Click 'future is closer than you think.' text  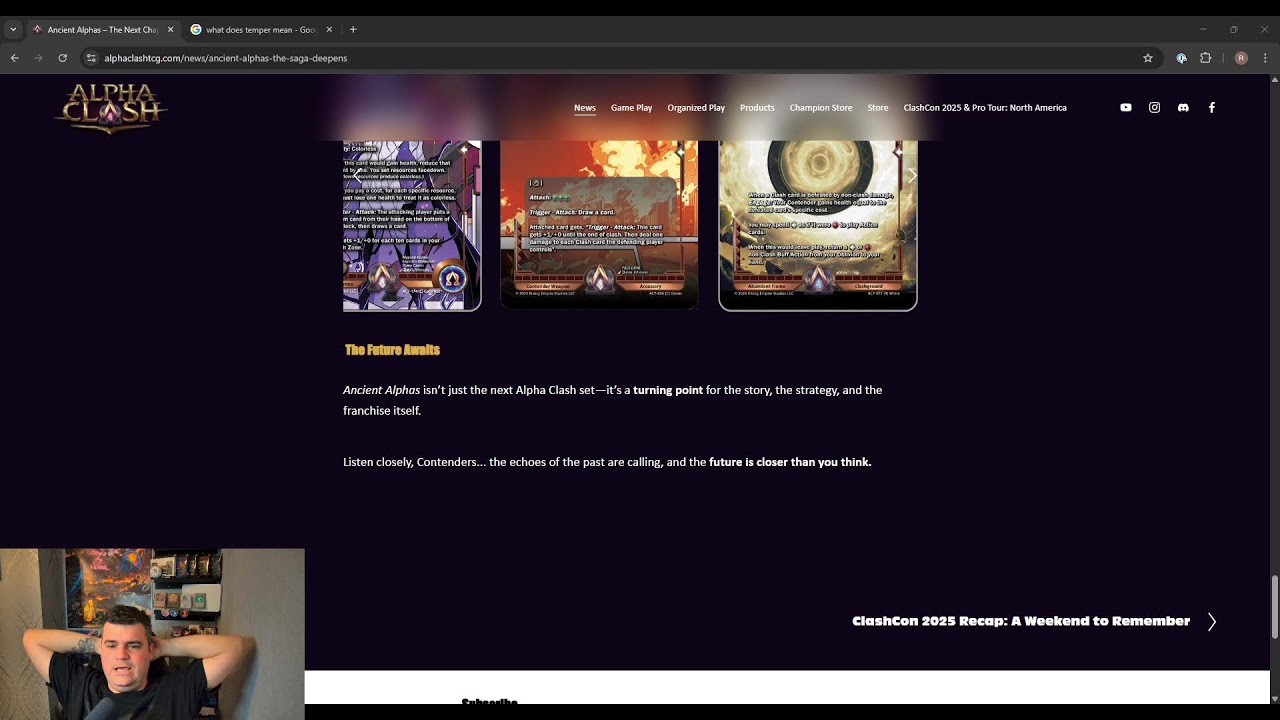[x=790, y=462]
